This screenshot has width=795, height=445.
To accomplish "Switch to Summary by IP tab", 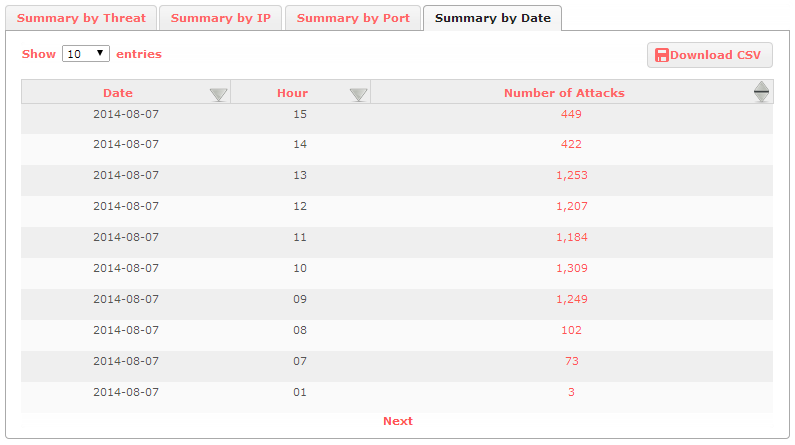I will point(220,18).
